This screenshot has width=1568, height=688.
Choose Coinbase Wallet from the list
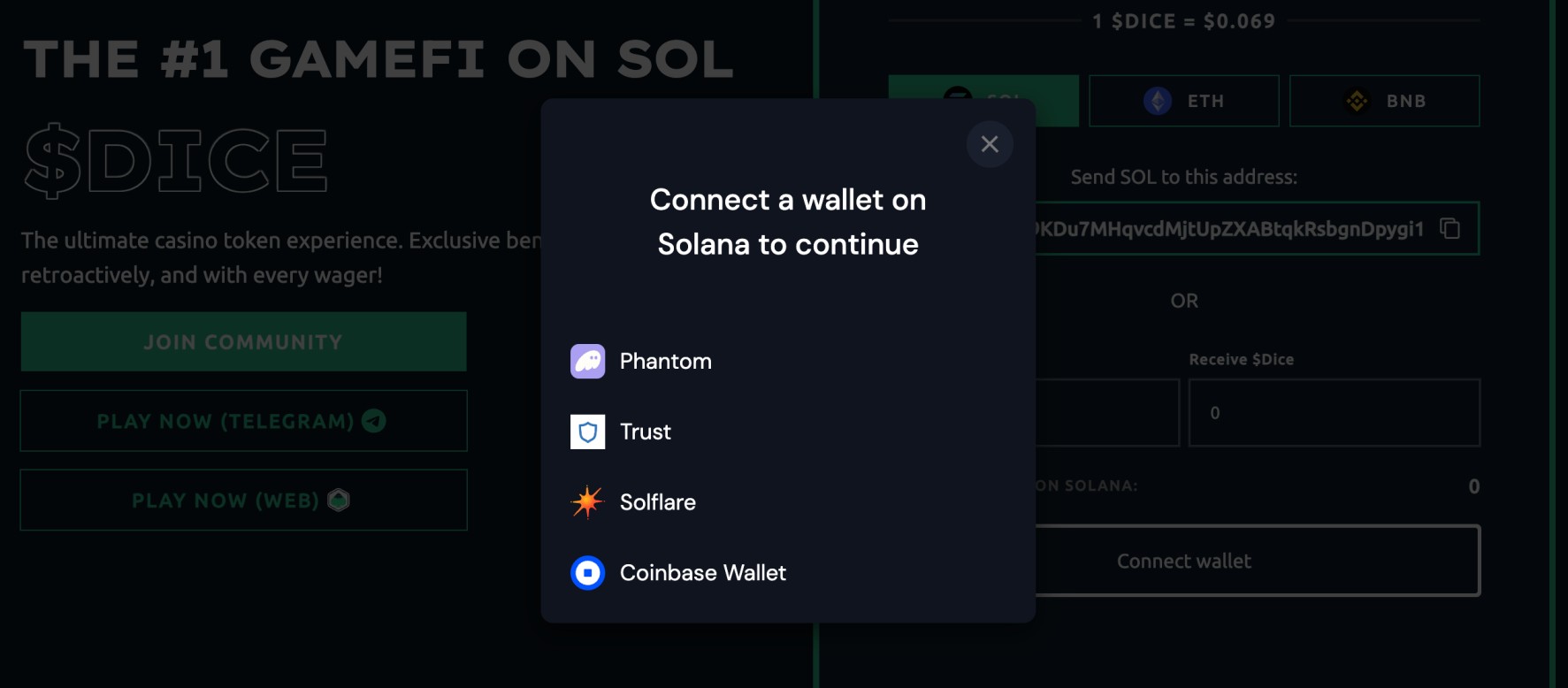(x=787, y=573)
